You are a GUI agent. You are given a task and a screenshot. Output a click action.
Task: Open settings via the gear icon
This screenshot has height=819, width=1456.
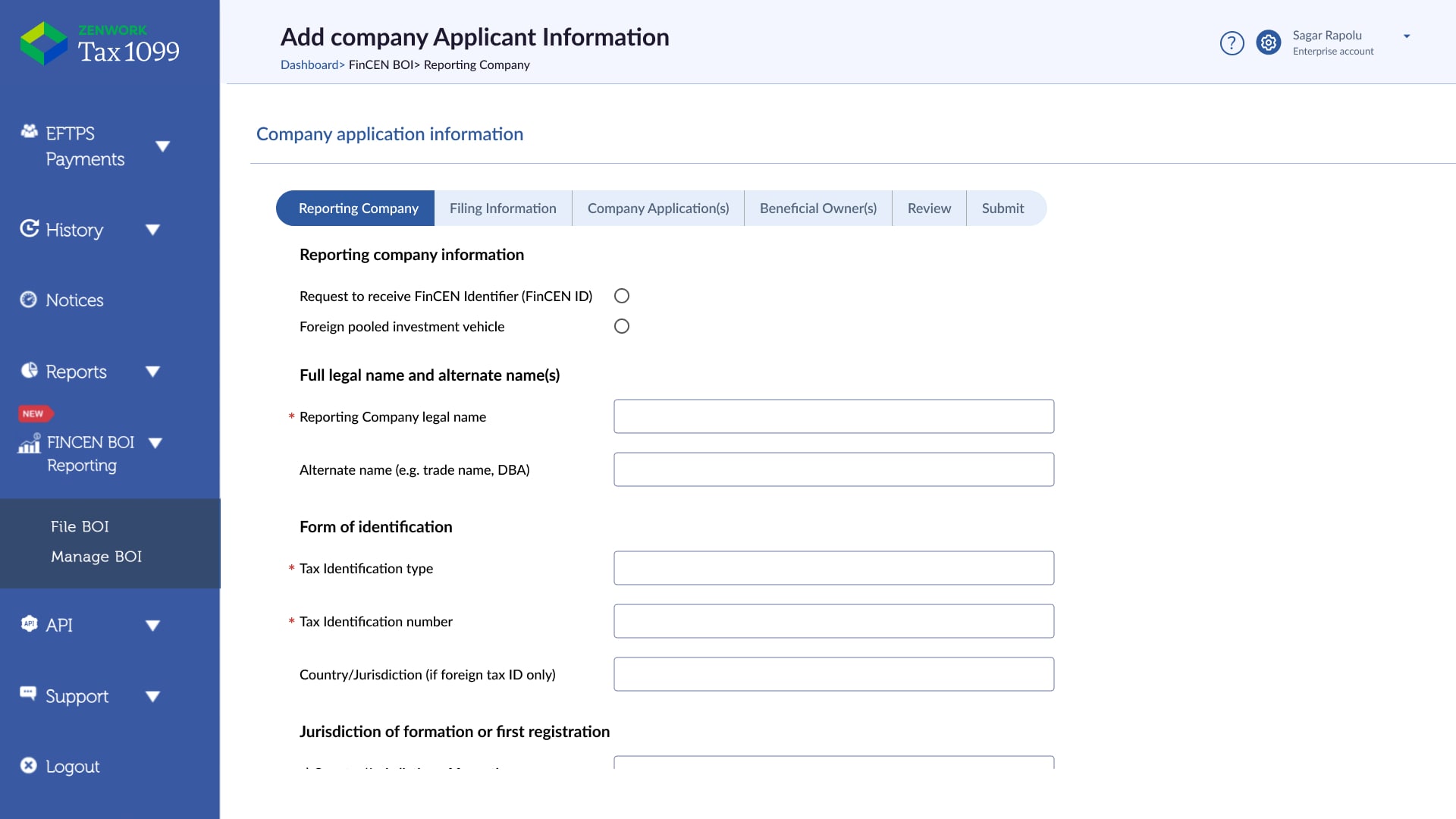tap(1268, 42)
